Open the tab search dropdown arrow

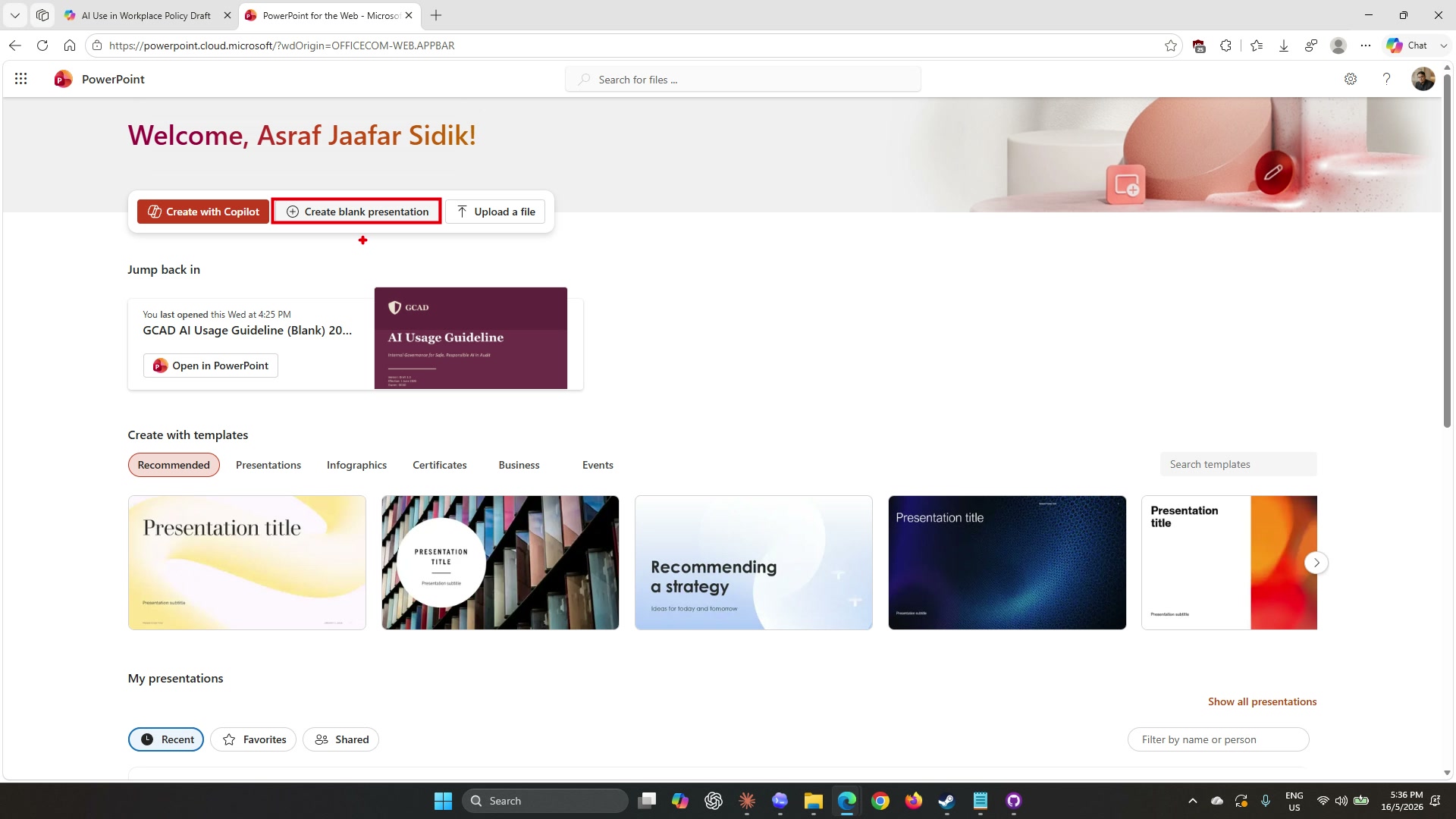(14, 15)
